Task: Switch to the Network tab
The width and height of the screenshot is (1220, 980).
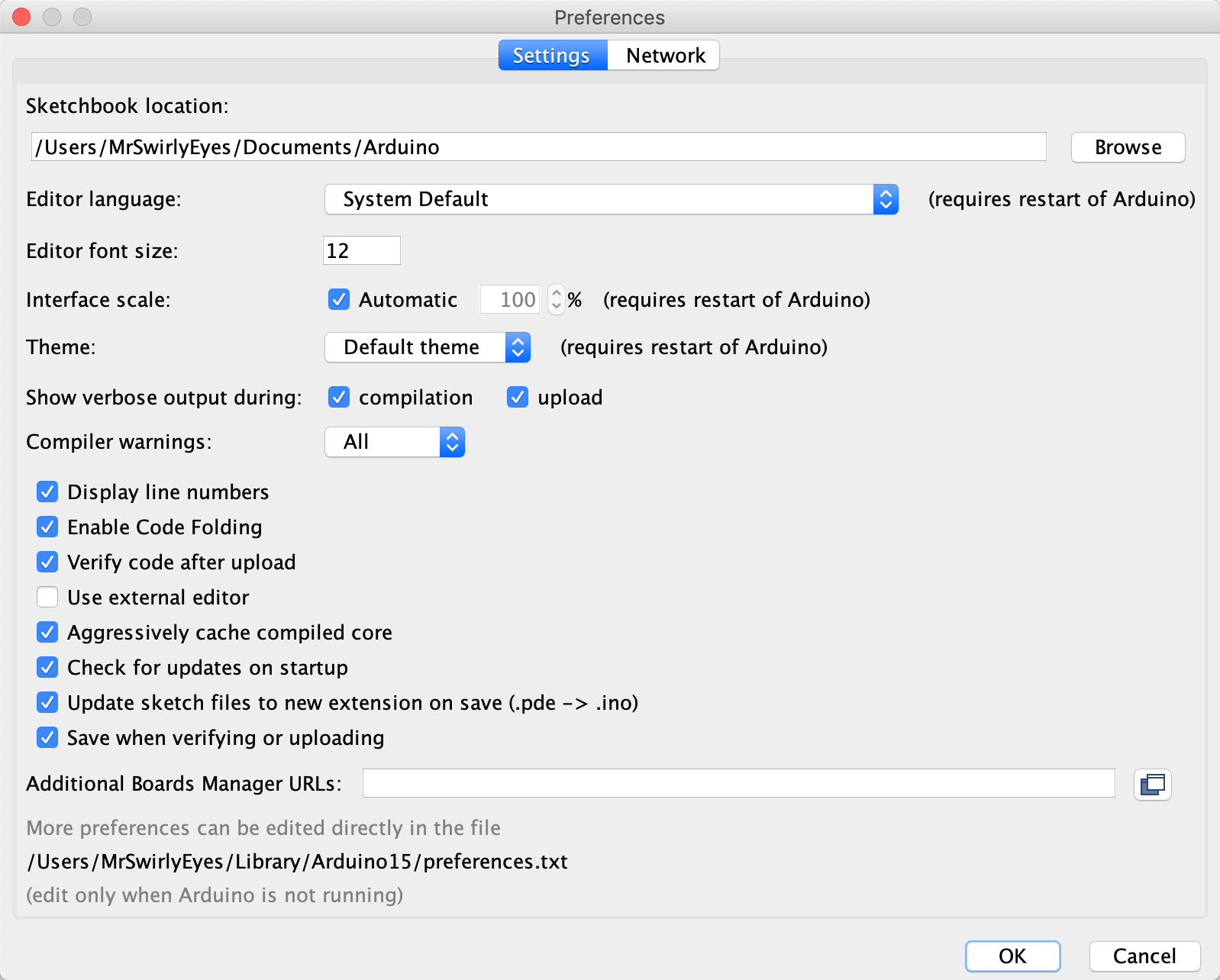Action: [x=664, y=56]
